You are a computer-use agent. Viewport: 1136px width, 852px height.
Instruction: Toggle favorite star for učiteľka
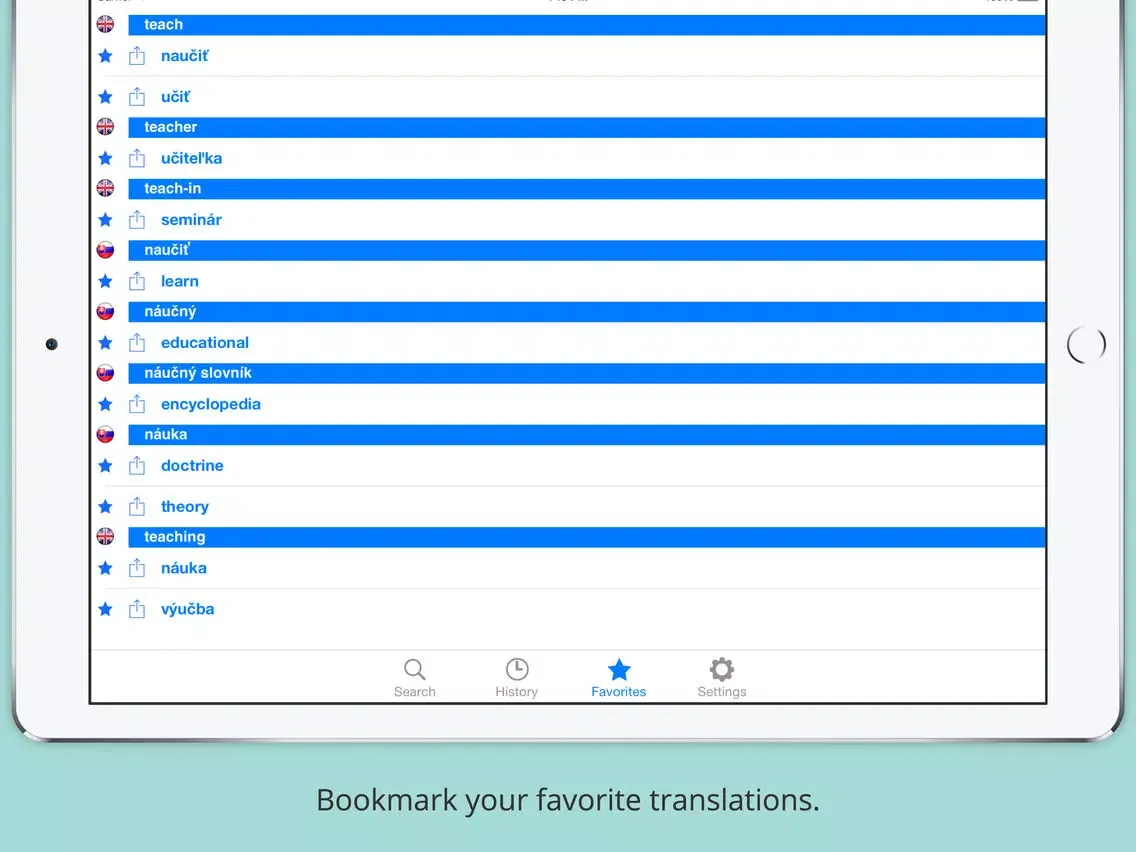coord(105,158)
